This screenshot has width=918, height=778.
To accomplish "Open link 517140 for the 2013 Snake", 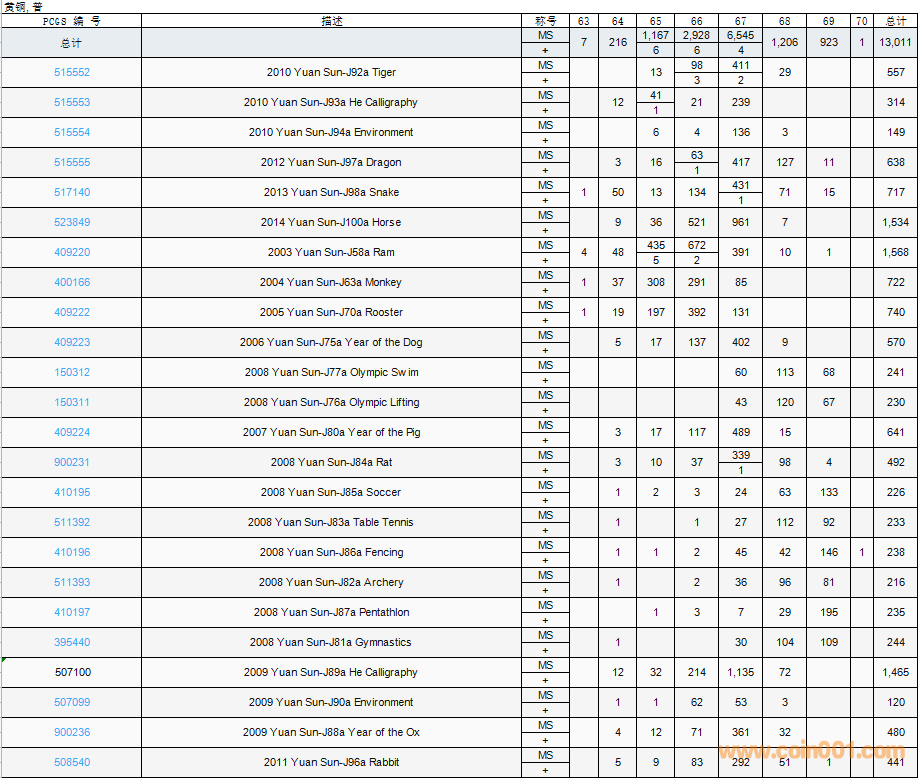I will (71, 193).
